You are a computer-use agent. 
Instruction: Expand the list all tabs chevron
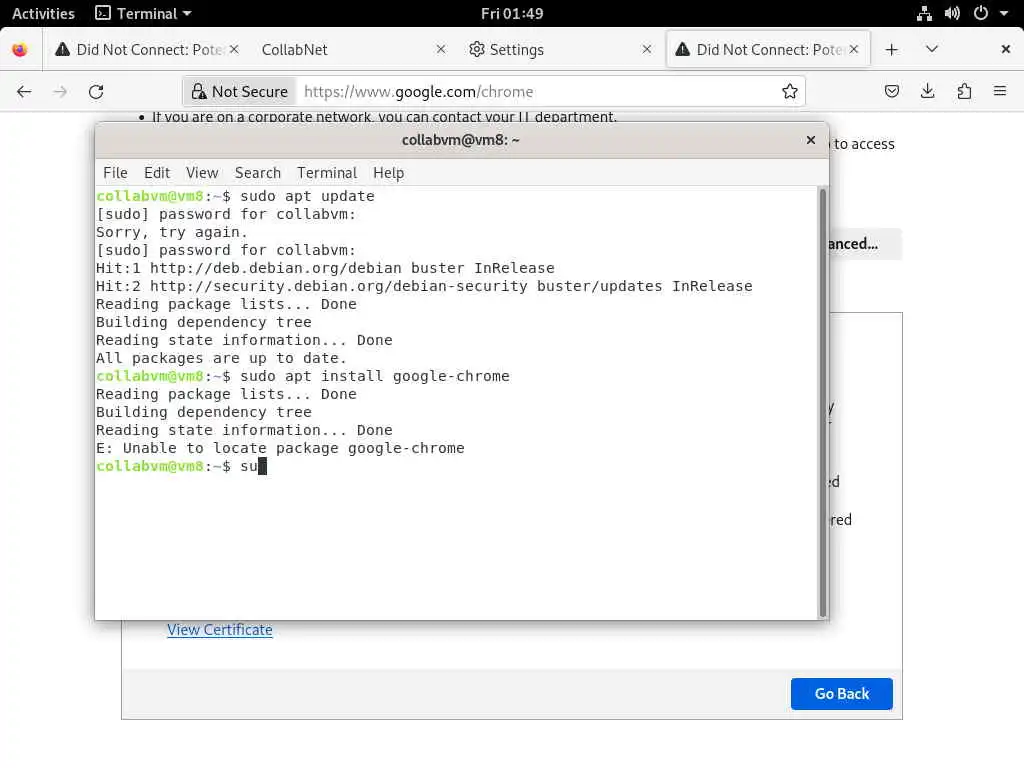coord(932,50)
